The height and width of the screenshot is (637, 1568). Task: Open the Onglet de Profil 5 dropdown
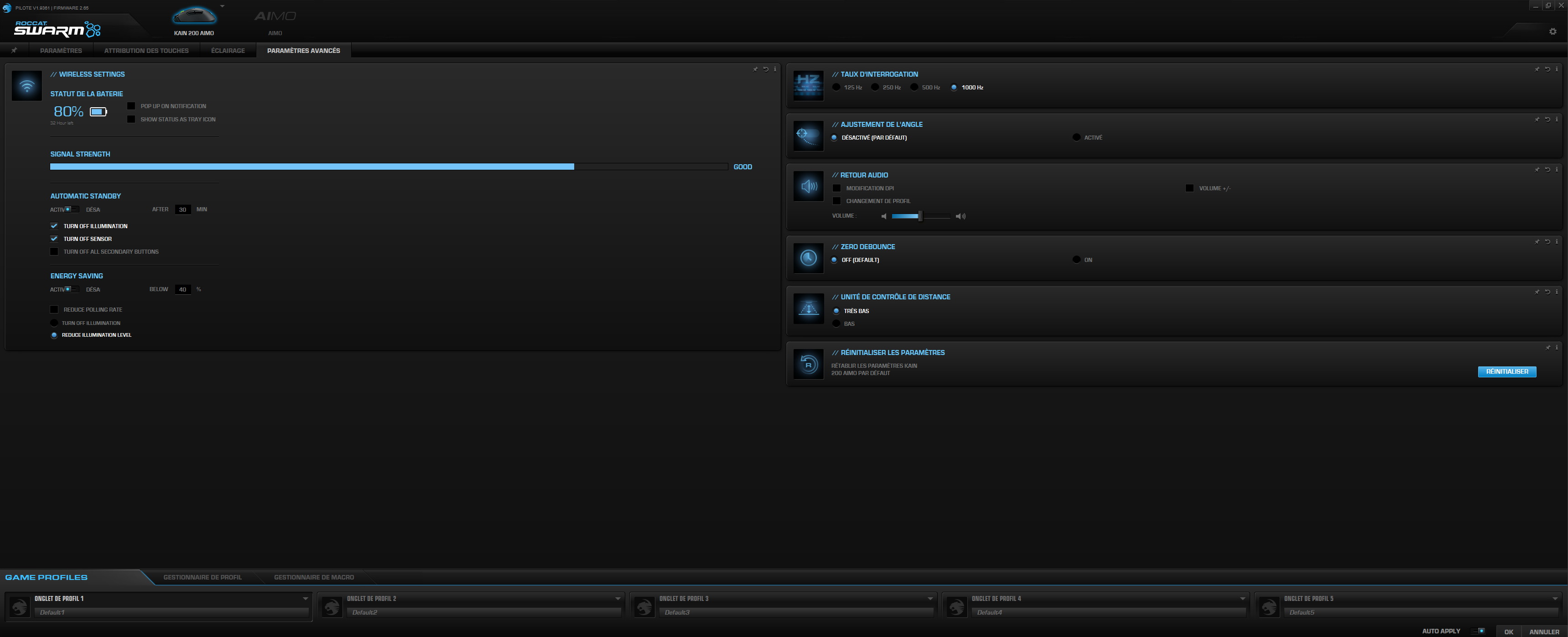(x=1555, y=598)
